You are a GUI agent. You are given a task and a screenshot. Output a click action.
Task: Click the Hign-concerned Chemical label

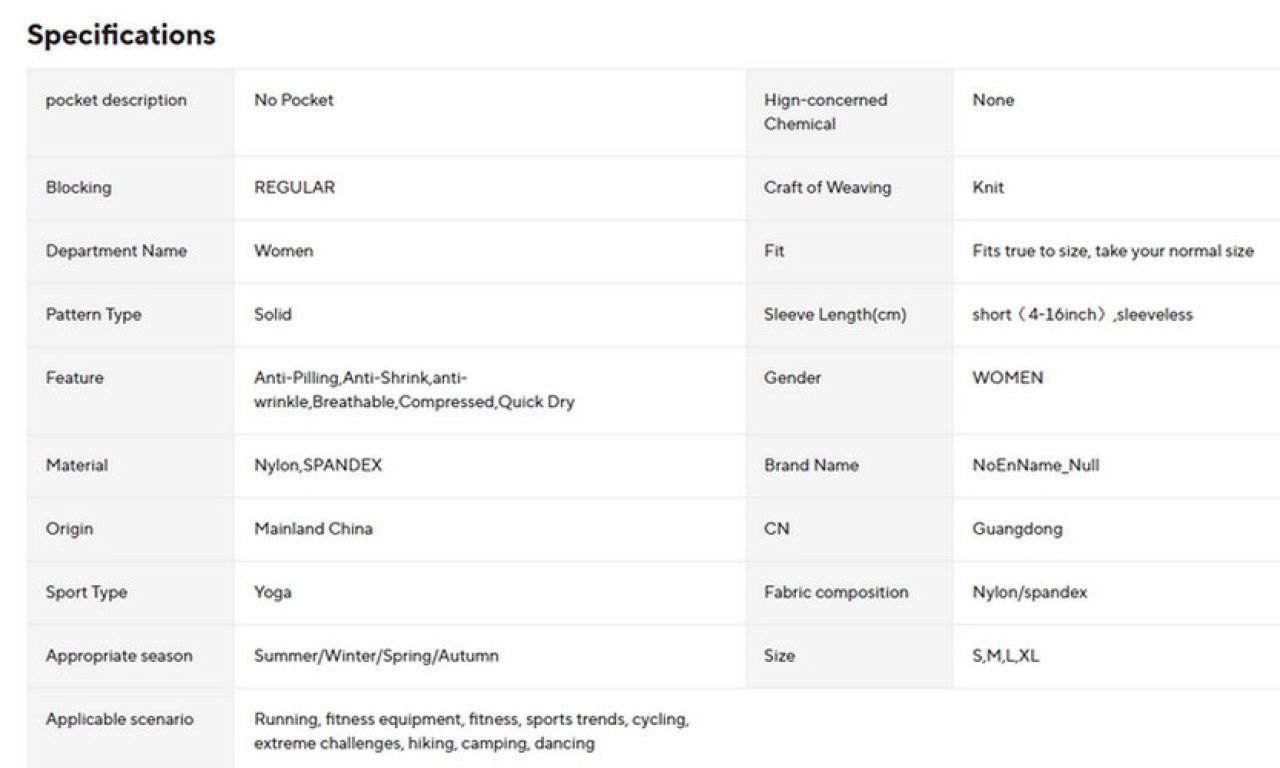pyautogui.click(x=825, y=112)
